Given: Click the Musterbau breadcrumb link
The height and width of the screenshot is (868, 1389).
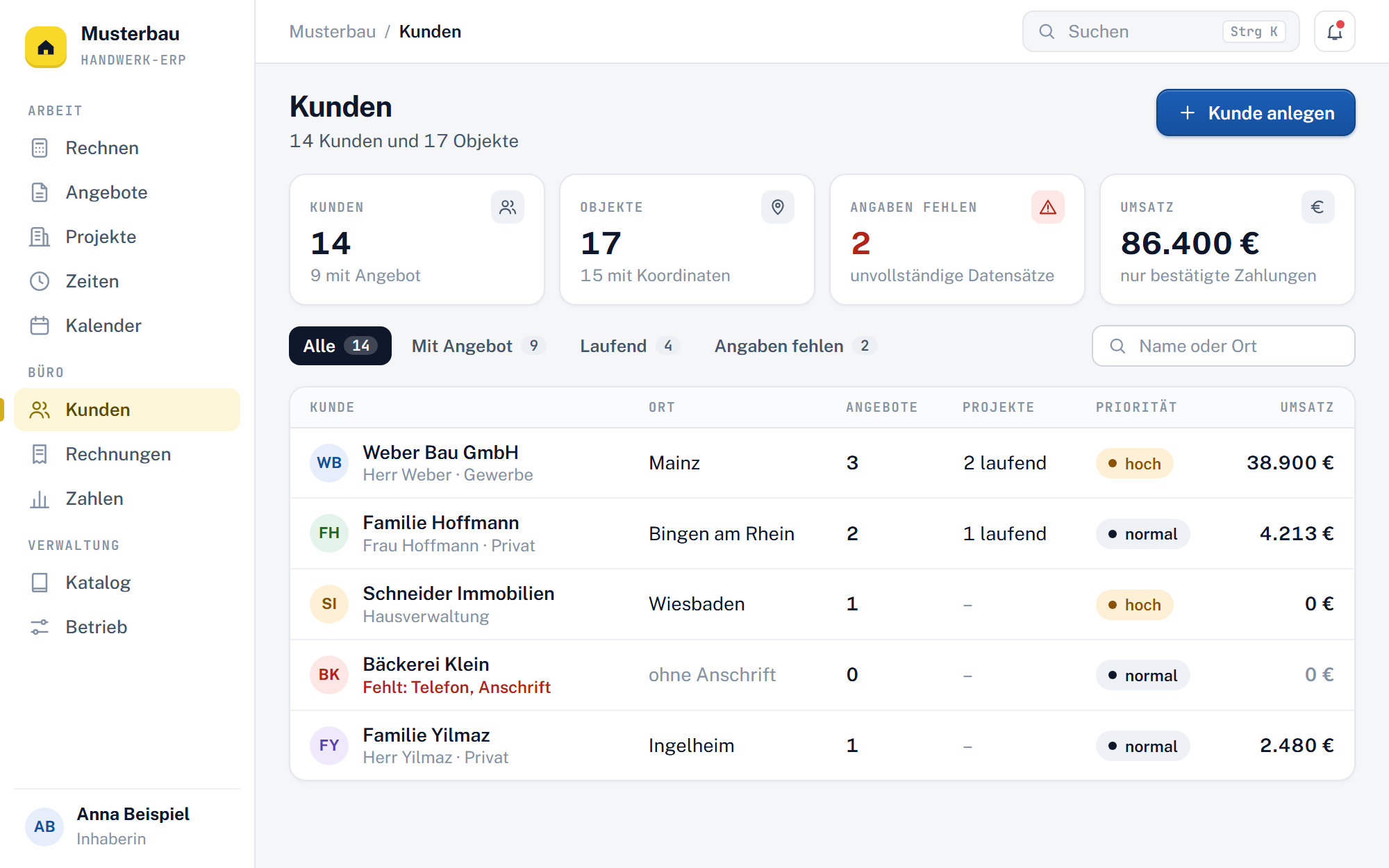Looking at the screenshot, I should pos(333,31).
